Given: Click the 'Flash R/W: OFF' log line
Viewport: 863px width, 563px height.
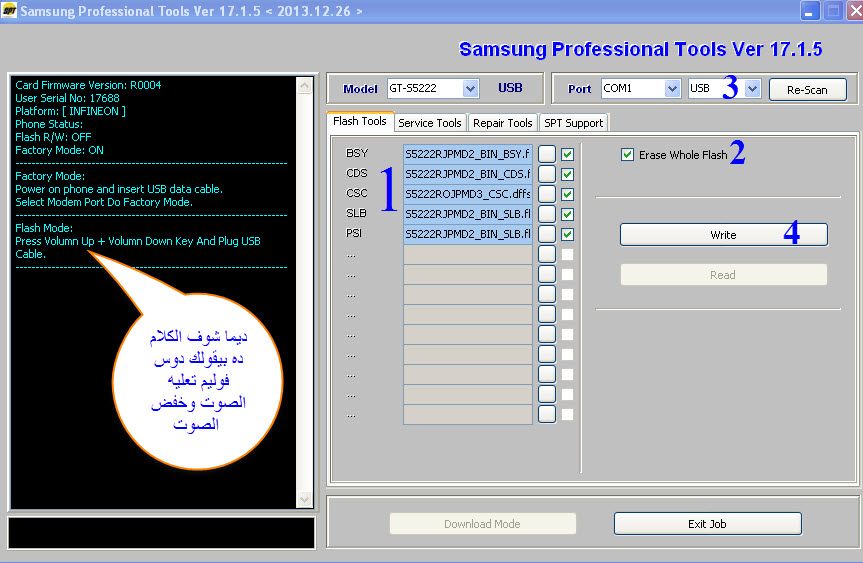Looking at the screenshot, I should coord(53,137).
